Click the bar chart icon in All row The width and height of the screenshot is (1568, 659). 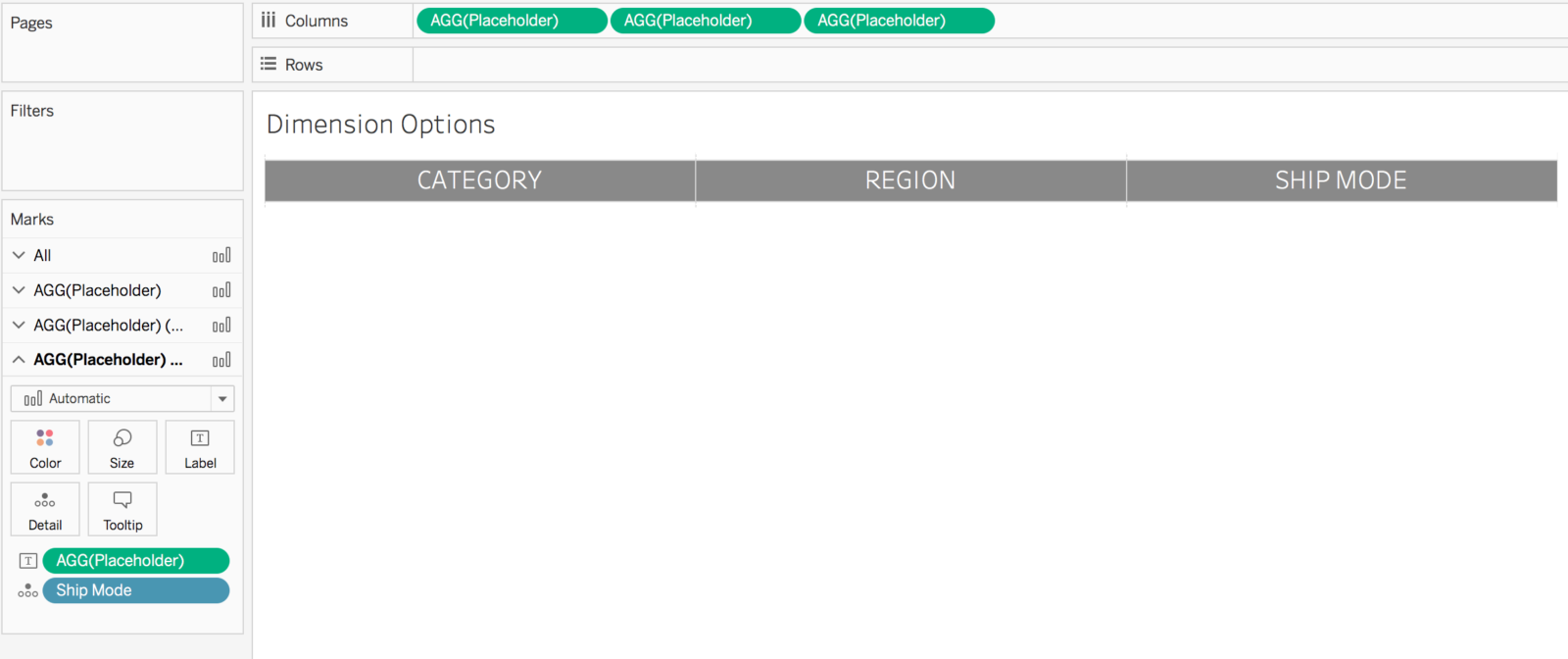tap(221, 256)
